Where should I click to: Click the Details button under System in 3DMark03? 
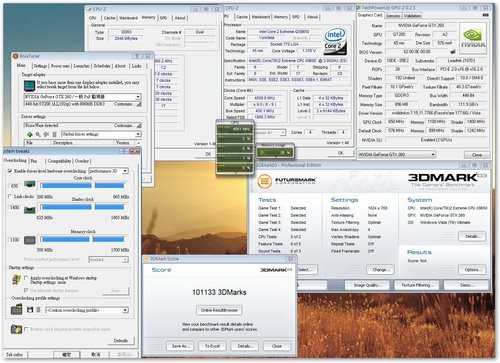(x=472, y=236)
